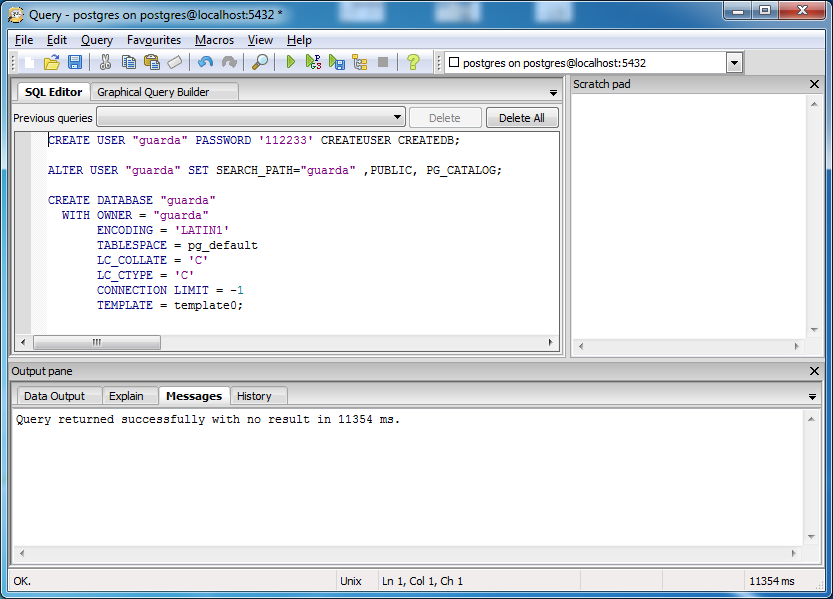Clear the edit window with the eraser icon
833x599 pixels.
(173, 62)
